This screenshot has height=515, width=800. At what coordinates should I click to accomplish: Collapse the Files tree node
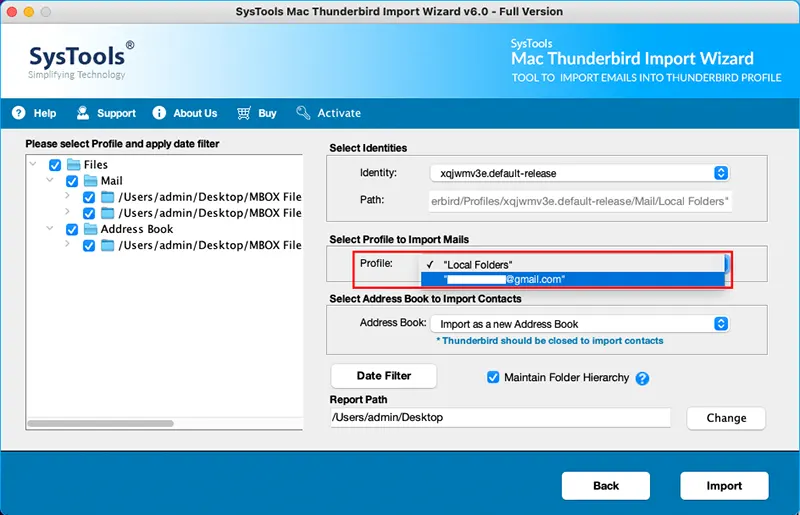pos(33,164)
